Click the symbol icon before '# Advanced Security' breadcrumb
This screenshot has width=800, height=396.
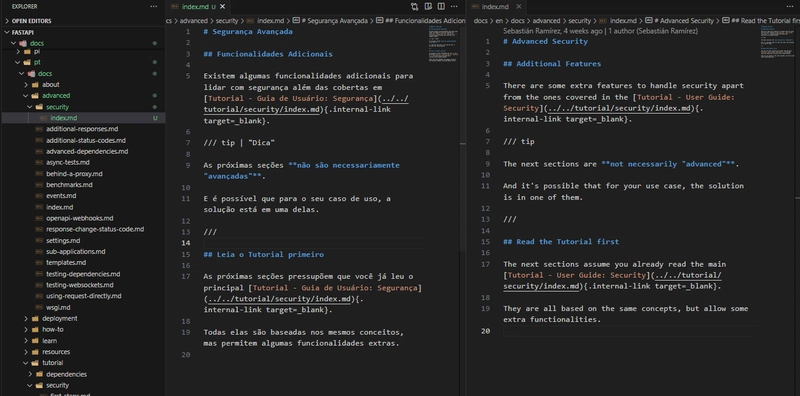click(x=648, y=21)
